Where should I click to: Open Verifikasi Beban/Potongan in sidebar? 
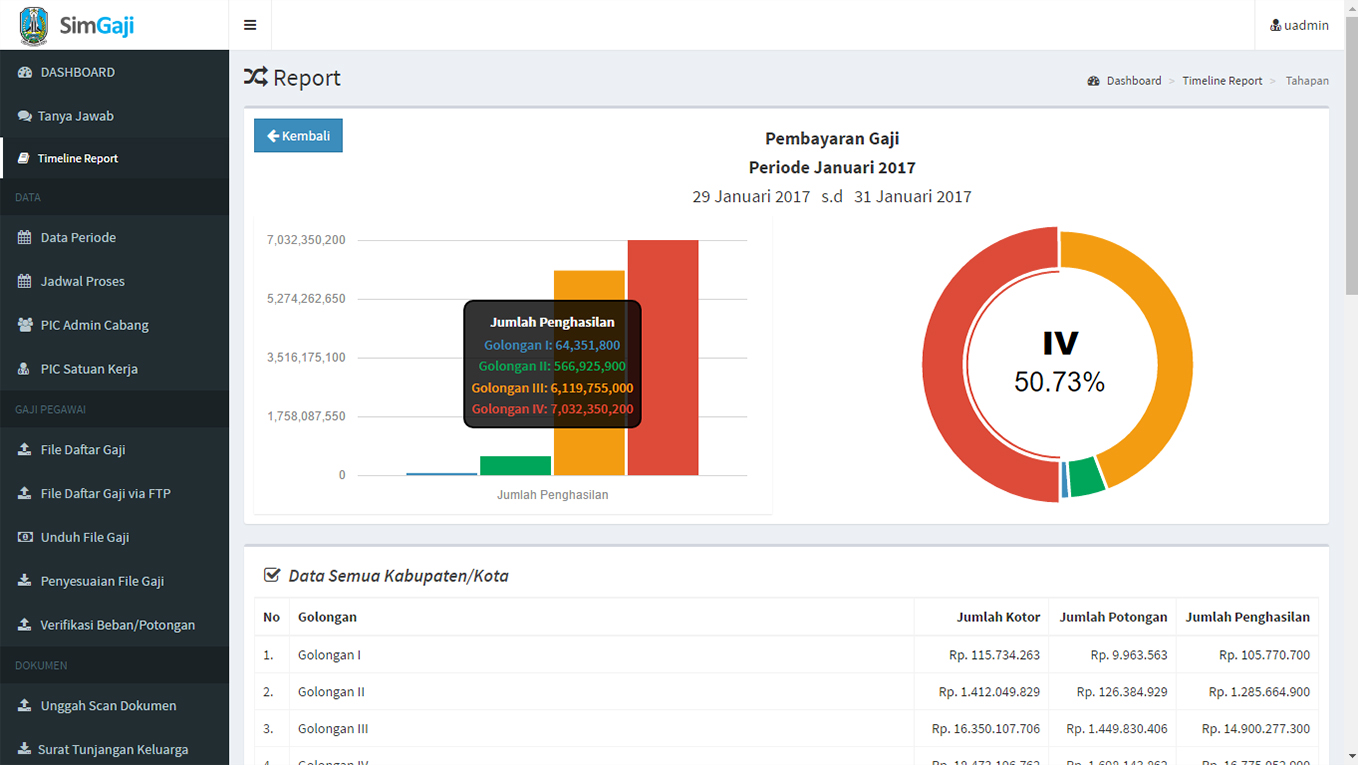click(117, 625)
